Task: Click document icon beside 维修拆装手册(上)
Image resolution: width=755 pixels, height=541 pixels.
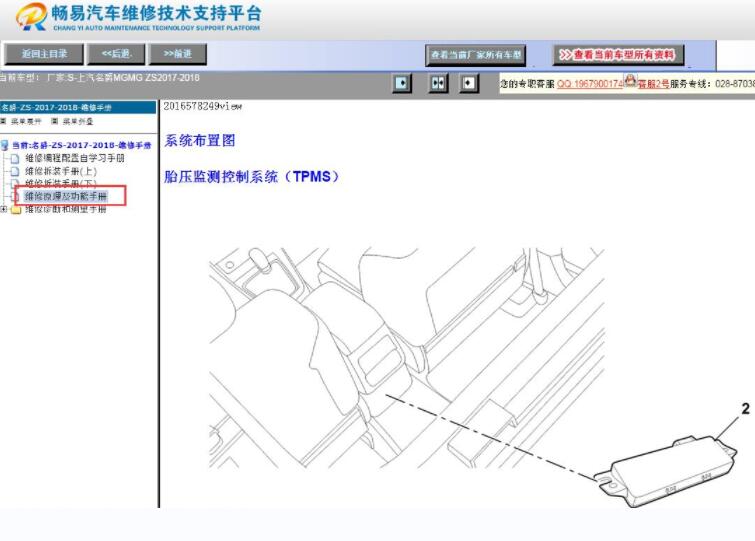Action: pos(15,171)
